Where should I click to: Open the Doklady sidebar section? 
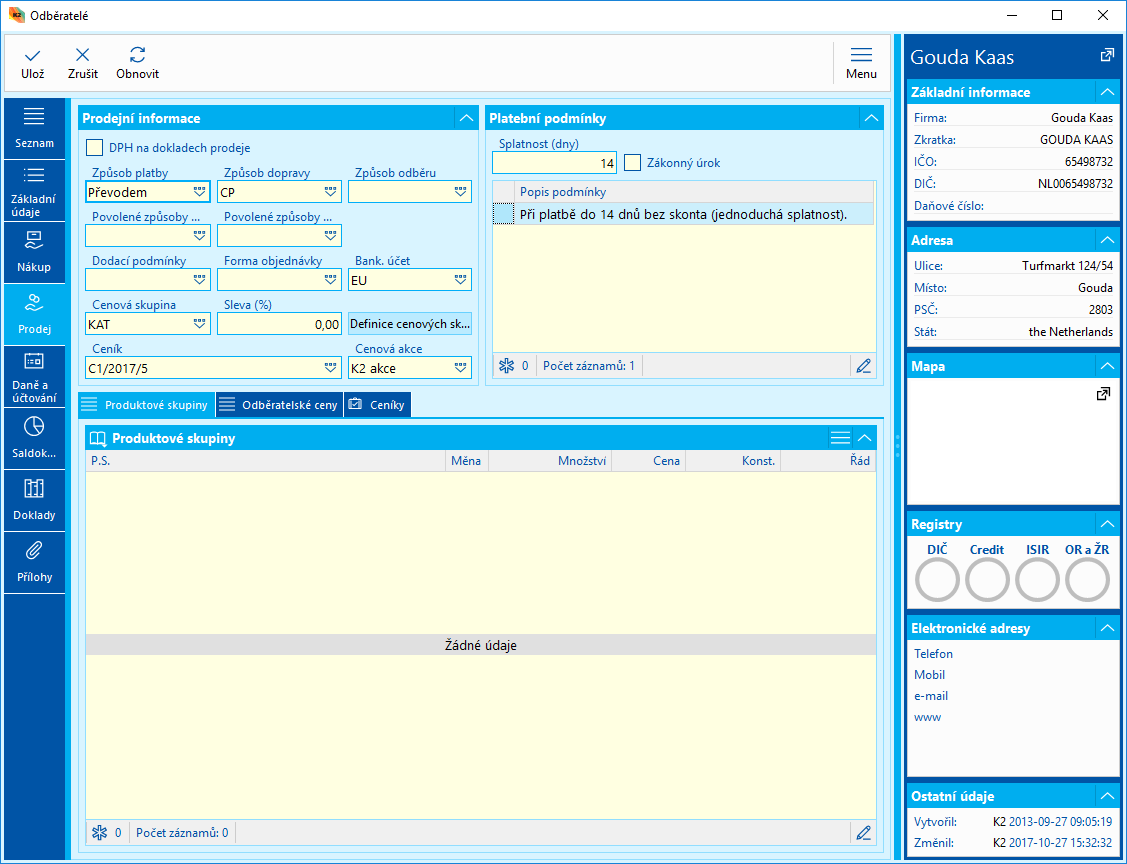tap(34, 501)
